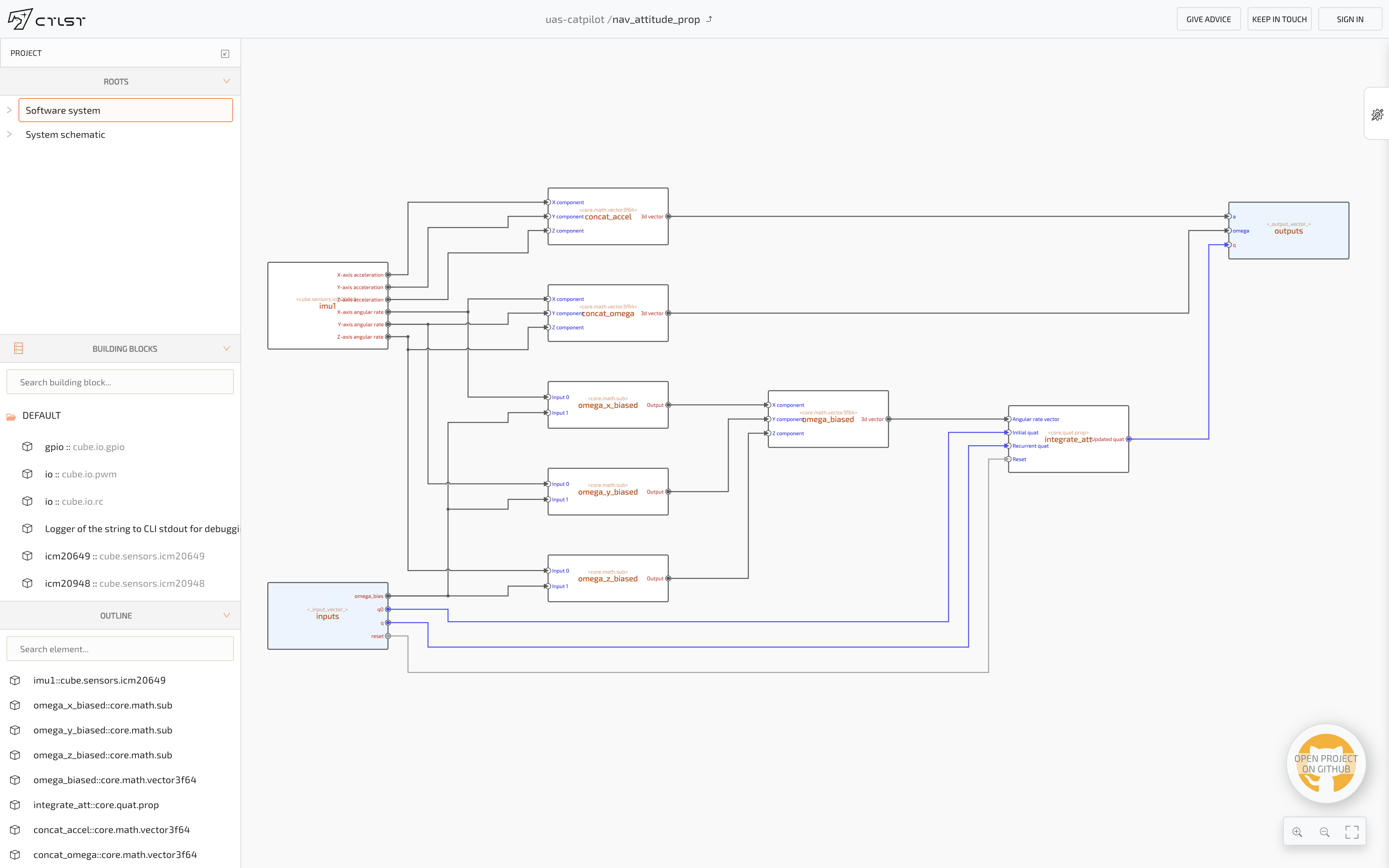The height and width of the screenshot is (868, 1389).
Task: Click the gpio cube block icon
Action: [27, 446]
